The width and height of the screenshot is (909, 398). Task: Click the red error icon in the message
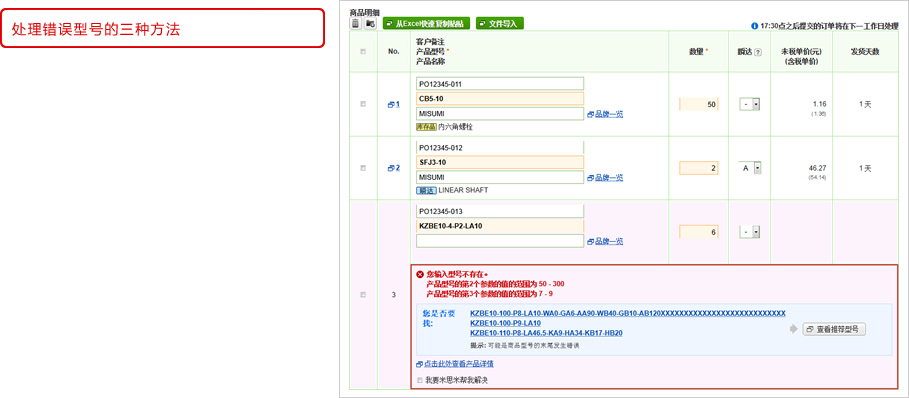click(421, 274)
